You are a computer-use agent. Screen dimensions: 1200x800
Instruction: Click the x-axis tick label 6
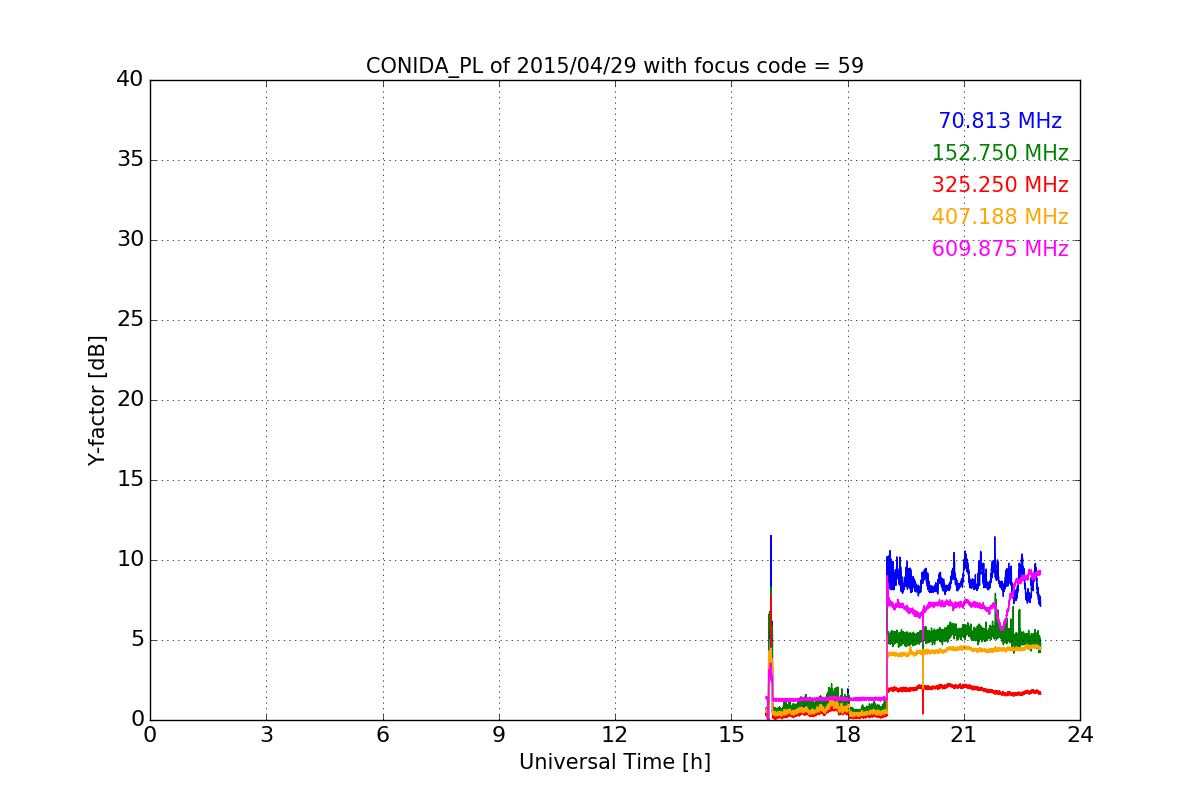[383, 735]
